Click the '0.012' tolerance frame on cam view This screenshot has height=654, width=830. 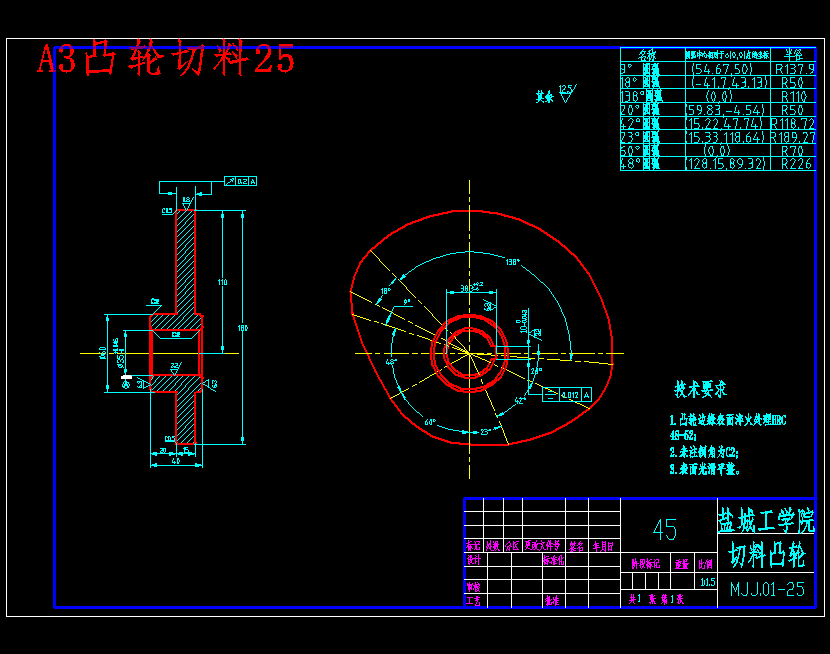pyautogui.click(x=567, y=395)
